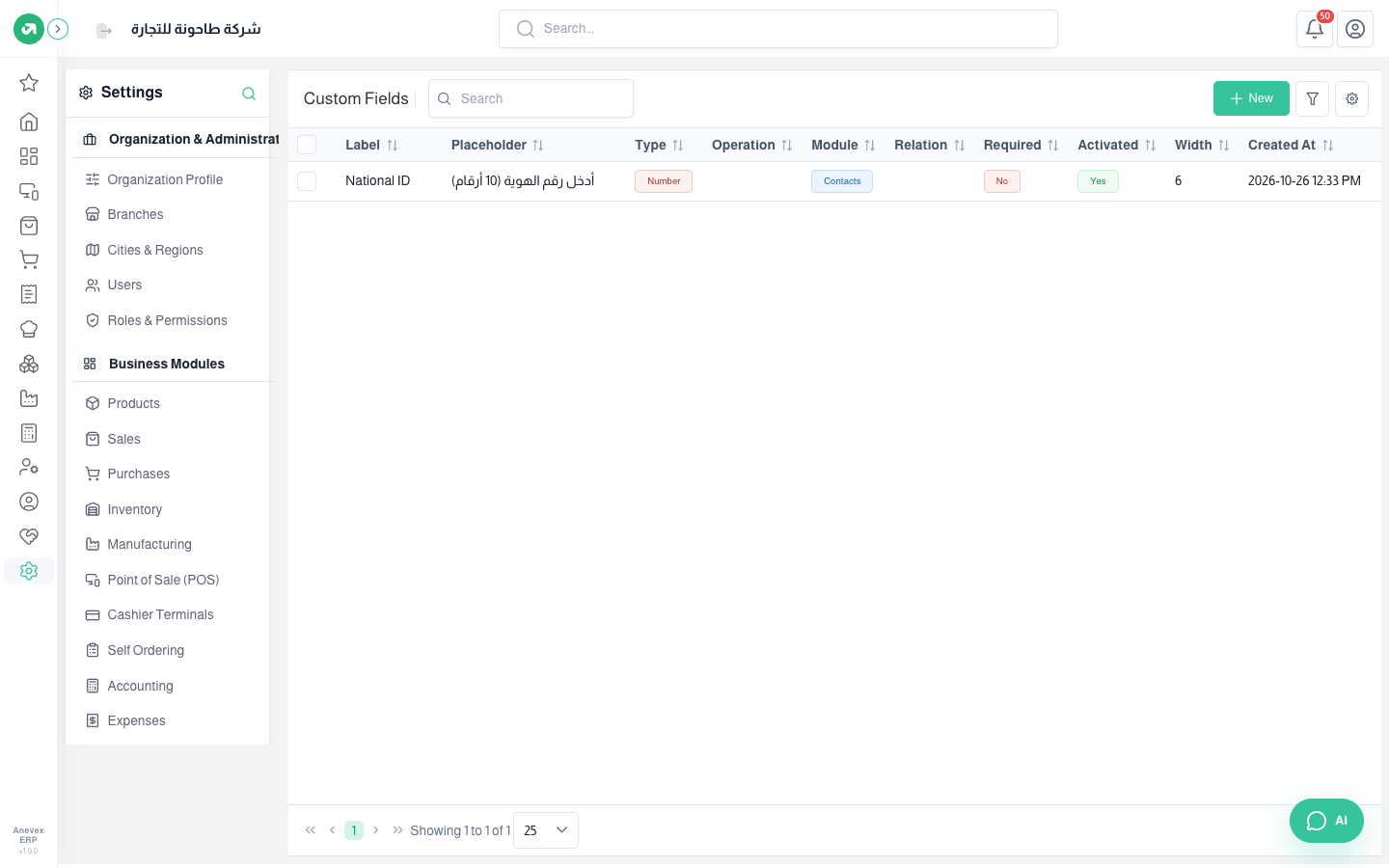The image size is (1389, 868).
Task: Open the shopping bag icon in left rail
Action: [x=29, y=226]
